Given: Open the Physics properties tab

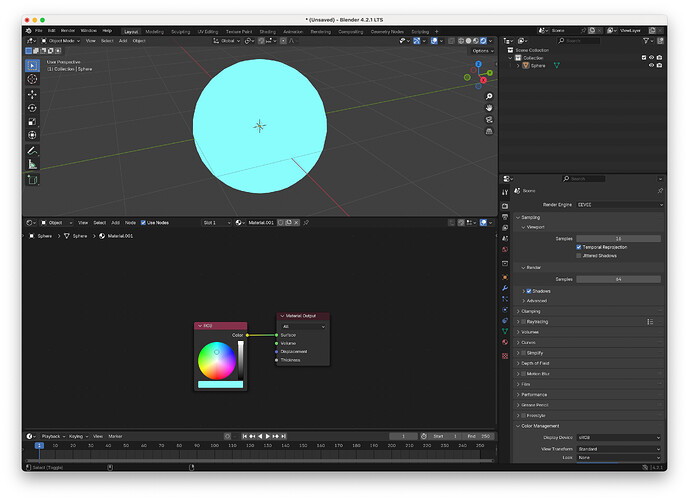Looking at the screenshot, I should pos(505,310).
